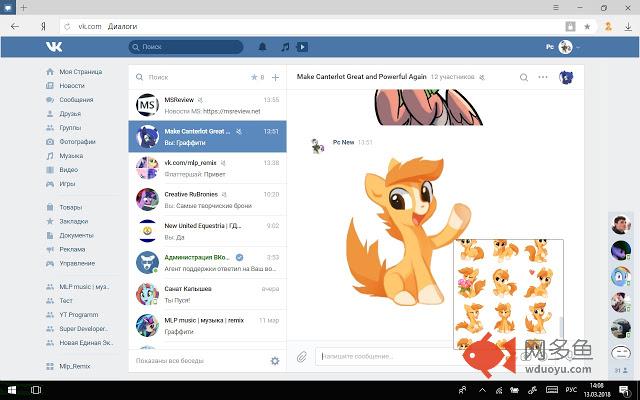Select pony sticker with pink flowers
640x400 pixels.
pyautogui.click(x=471, y=282)
